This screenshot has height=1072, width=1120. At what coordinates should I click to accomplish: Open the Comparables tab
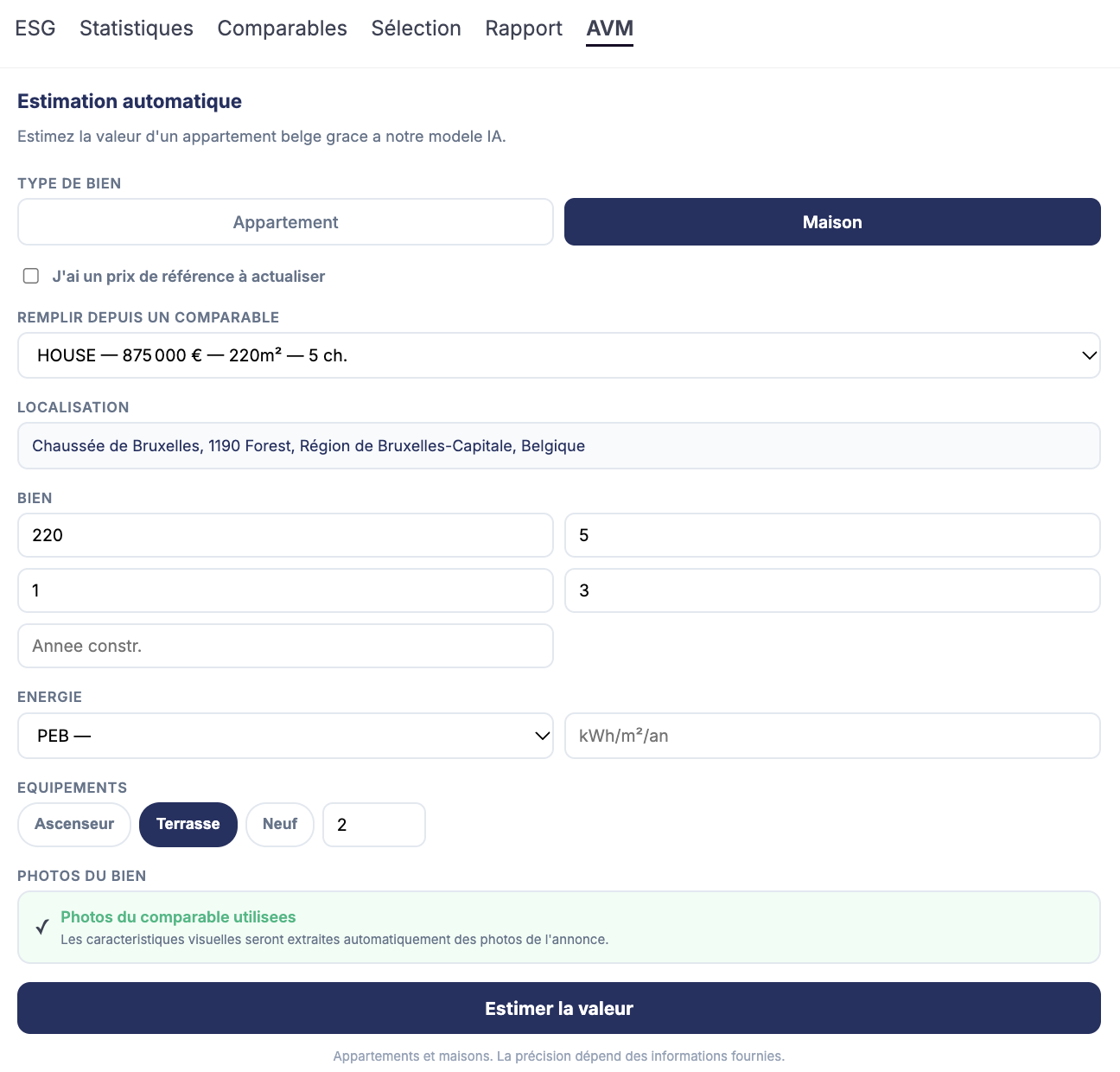tap(282, 29)
